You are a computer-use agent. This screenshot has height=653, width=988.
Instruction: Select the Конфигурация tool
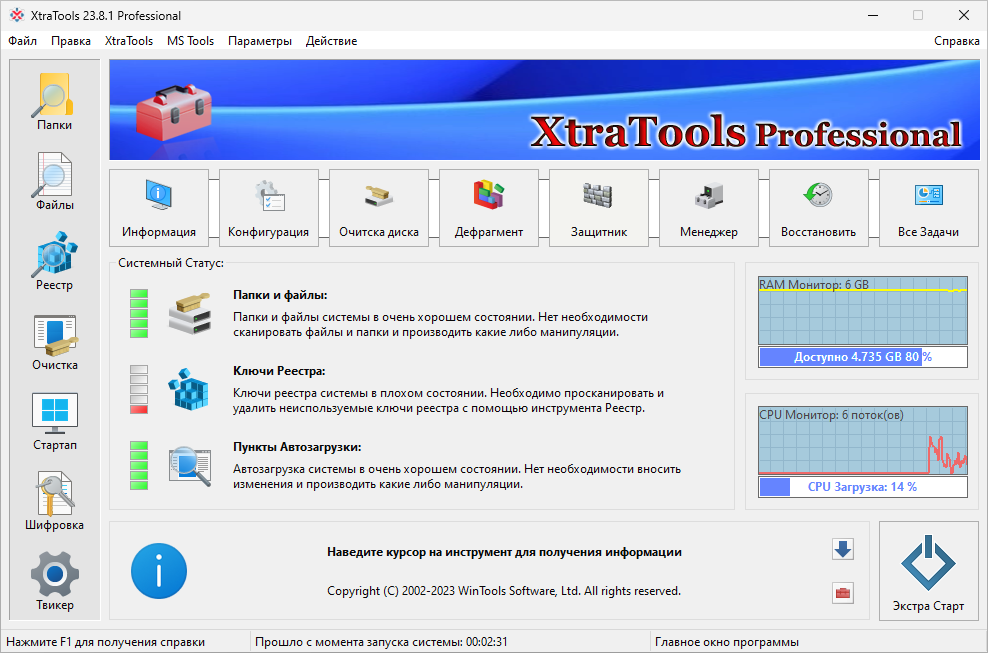tap(268, 207)
